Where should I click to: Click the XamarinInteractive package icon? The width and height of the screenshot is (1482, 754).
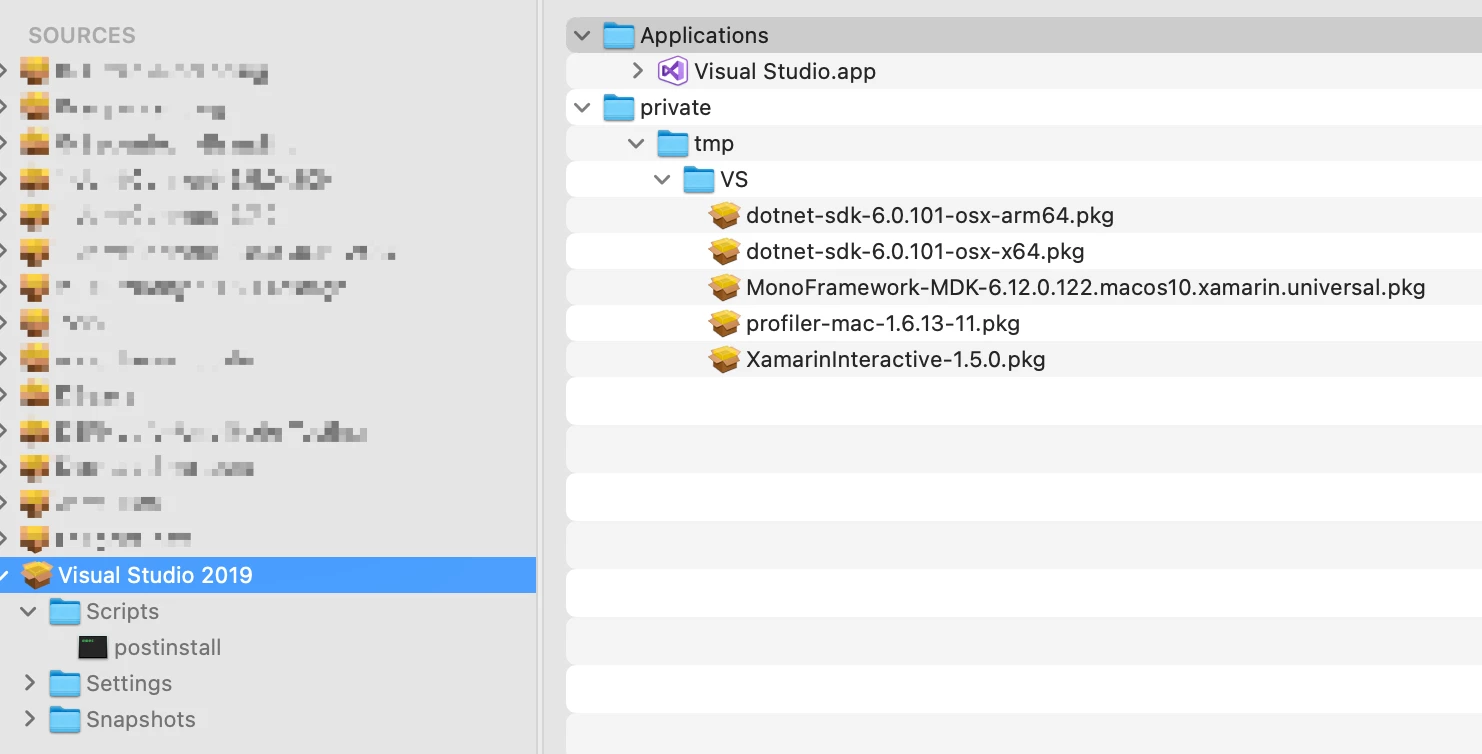[724, 360]
